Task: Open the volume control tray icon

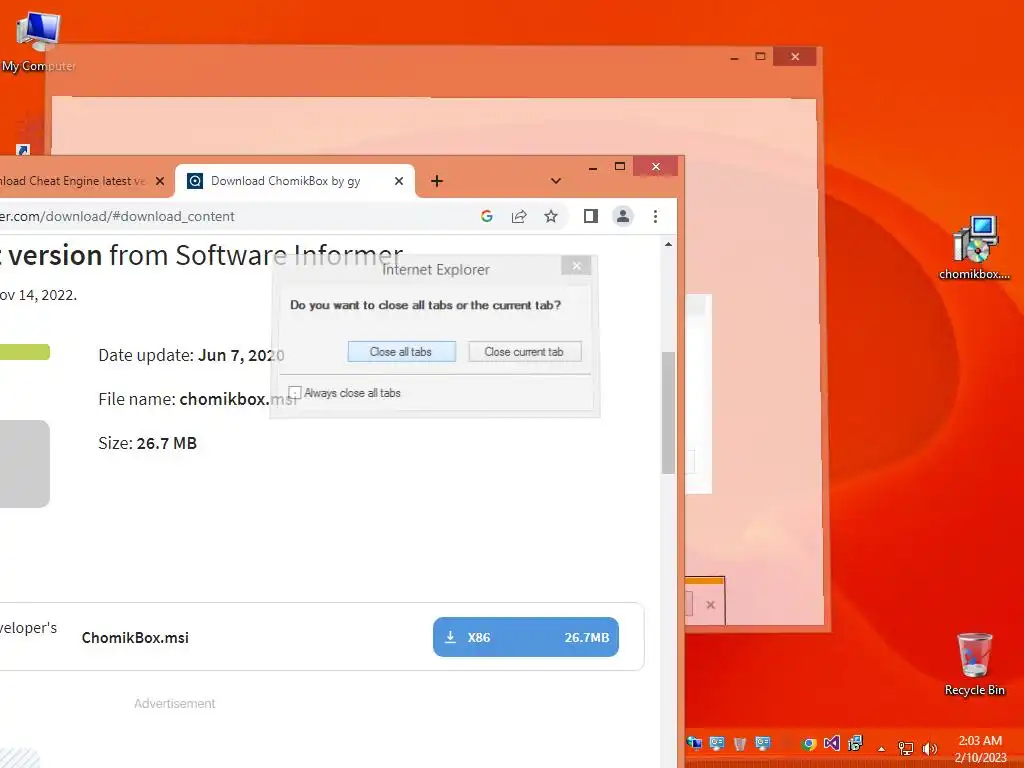Action: tap(930, 748)
